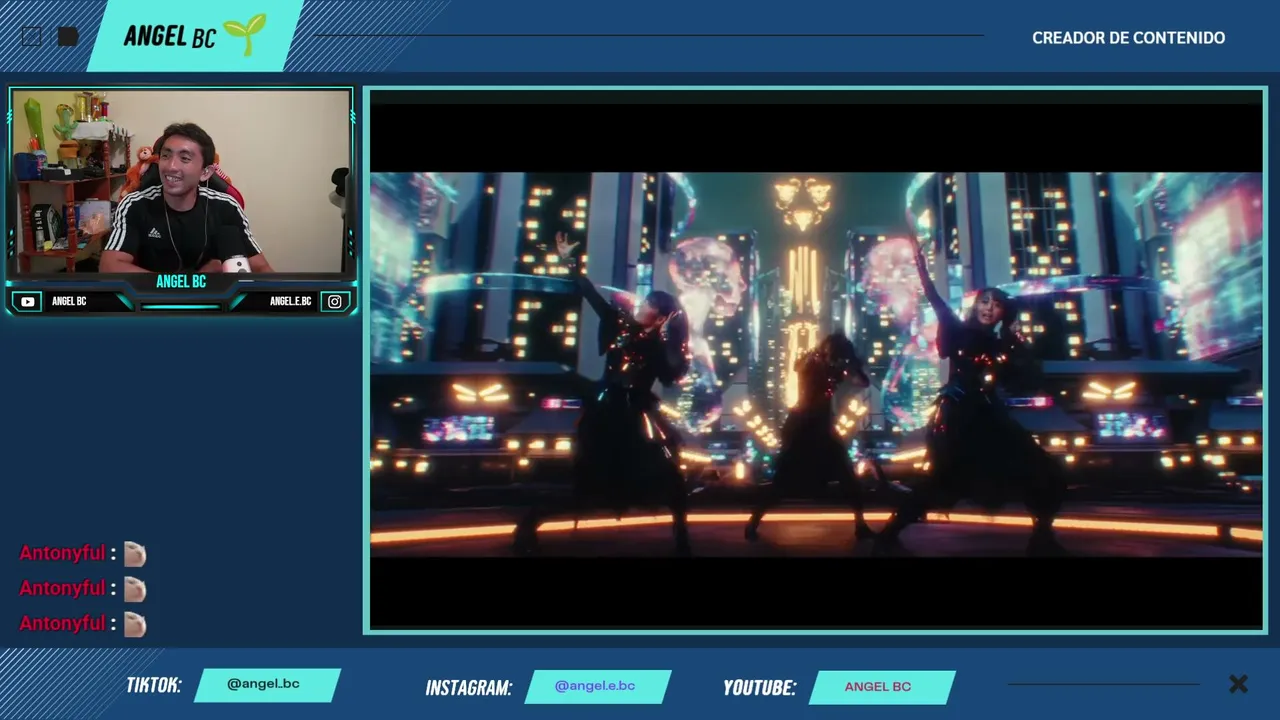Image resolution: width=1280 pixels, height=720 pixels.
Task: Click the ANGEL BC logo title in header
Action: coord(170,36)
